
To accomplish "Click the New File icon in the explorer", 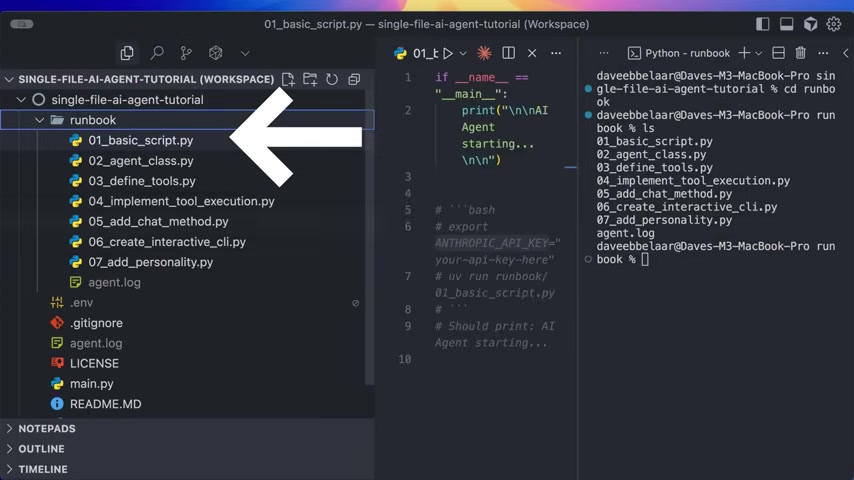I will coord(288,80).
